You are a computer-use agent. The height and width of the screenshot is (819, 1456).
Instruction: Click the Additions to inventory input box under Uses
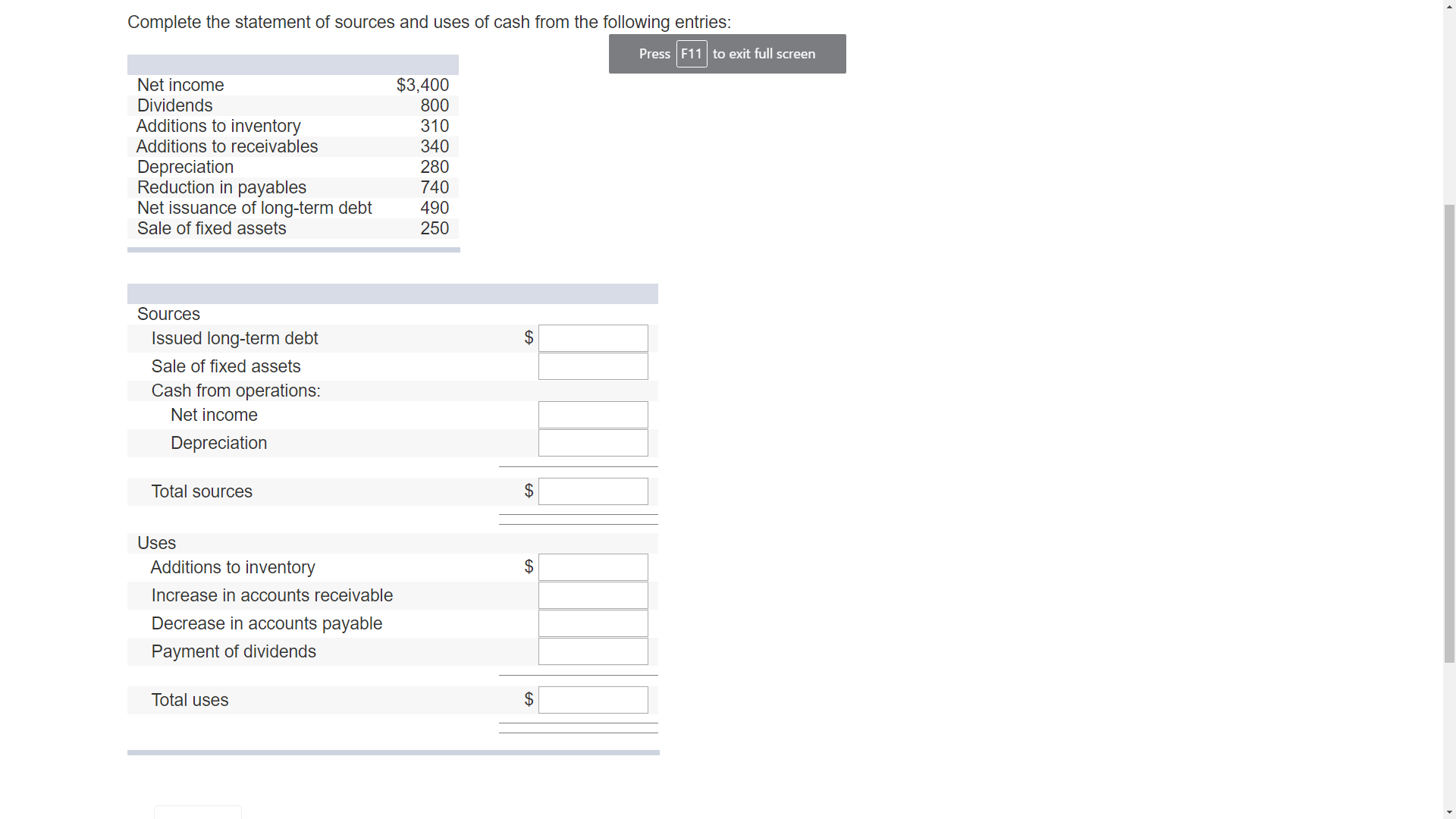pos(593,567)
